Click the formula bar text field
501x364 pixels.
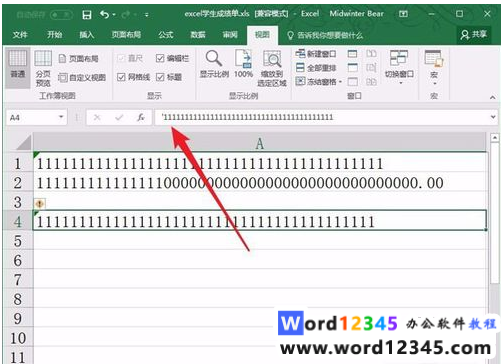321,117
